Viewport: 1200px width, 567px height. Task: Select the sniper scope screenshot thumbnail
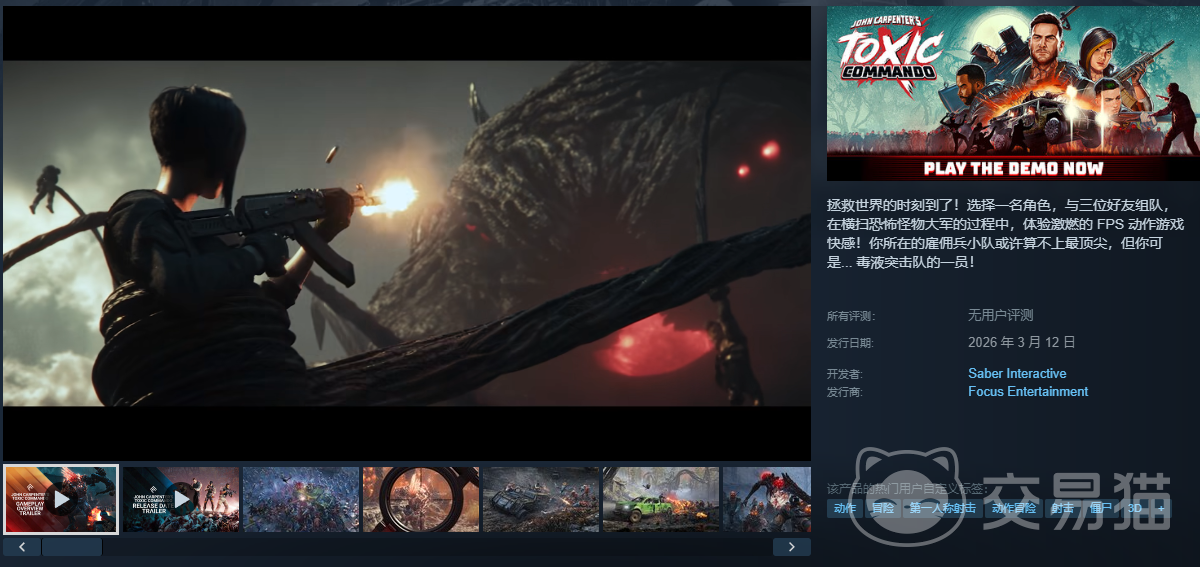421,498
